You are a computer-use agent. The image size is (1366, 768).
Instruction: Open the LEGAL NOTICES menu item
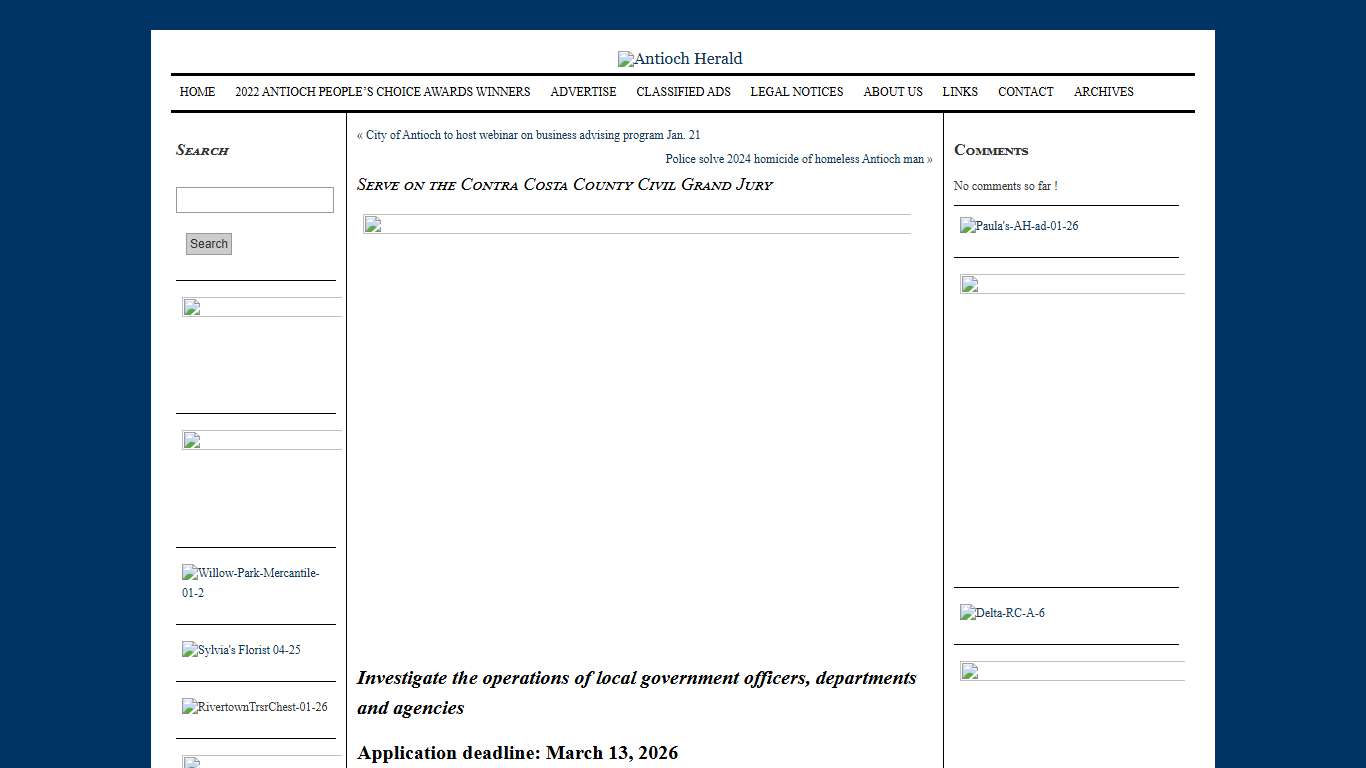click(x=796, y=92)
